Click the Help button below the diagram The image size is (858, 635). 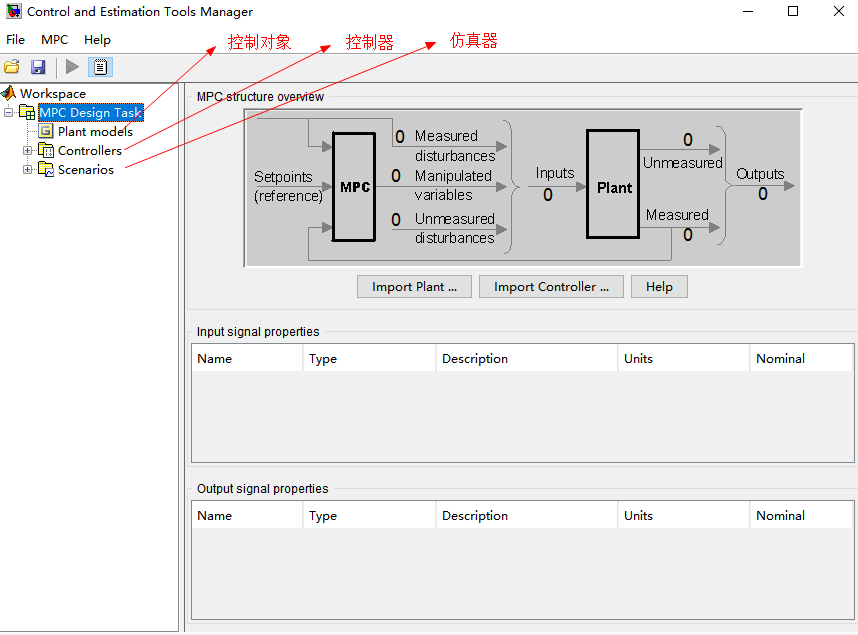point(659,286)
